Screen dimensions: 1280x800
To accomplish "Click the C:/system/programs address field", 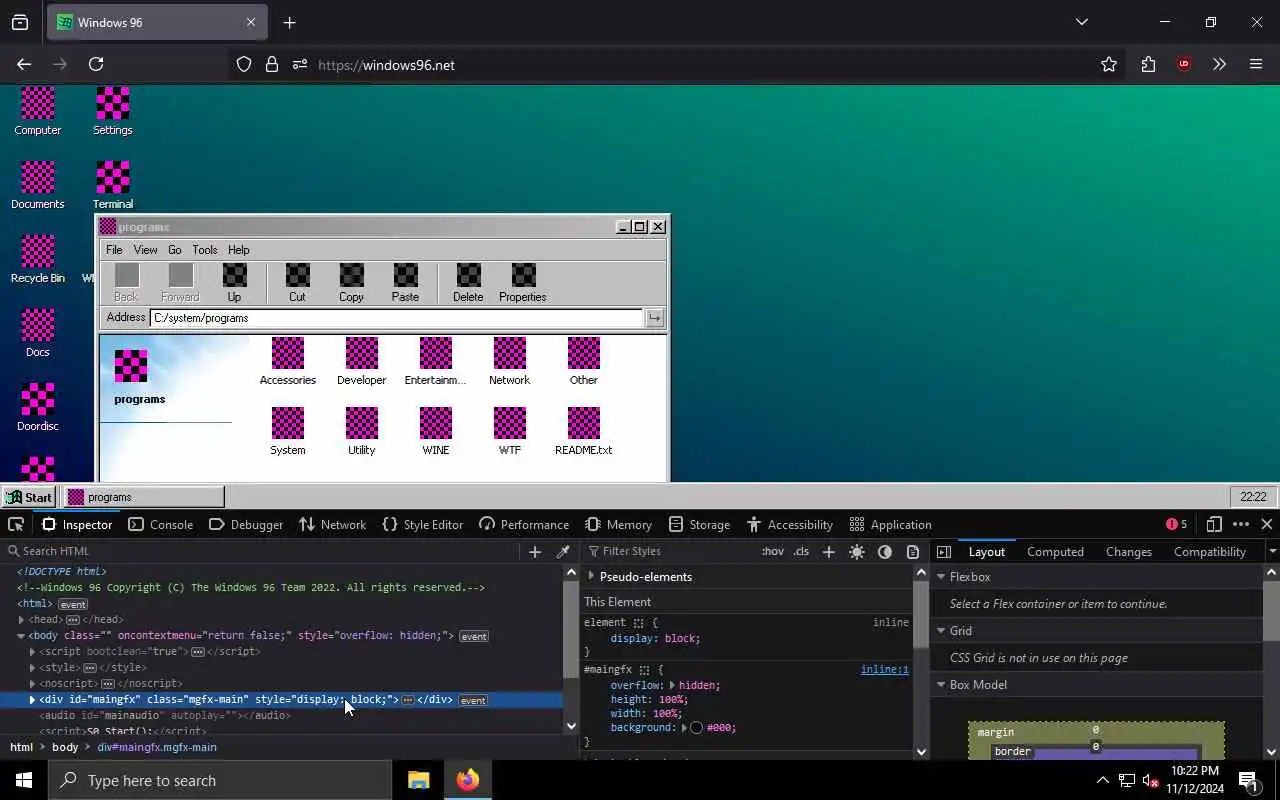I will coord(396,318).
